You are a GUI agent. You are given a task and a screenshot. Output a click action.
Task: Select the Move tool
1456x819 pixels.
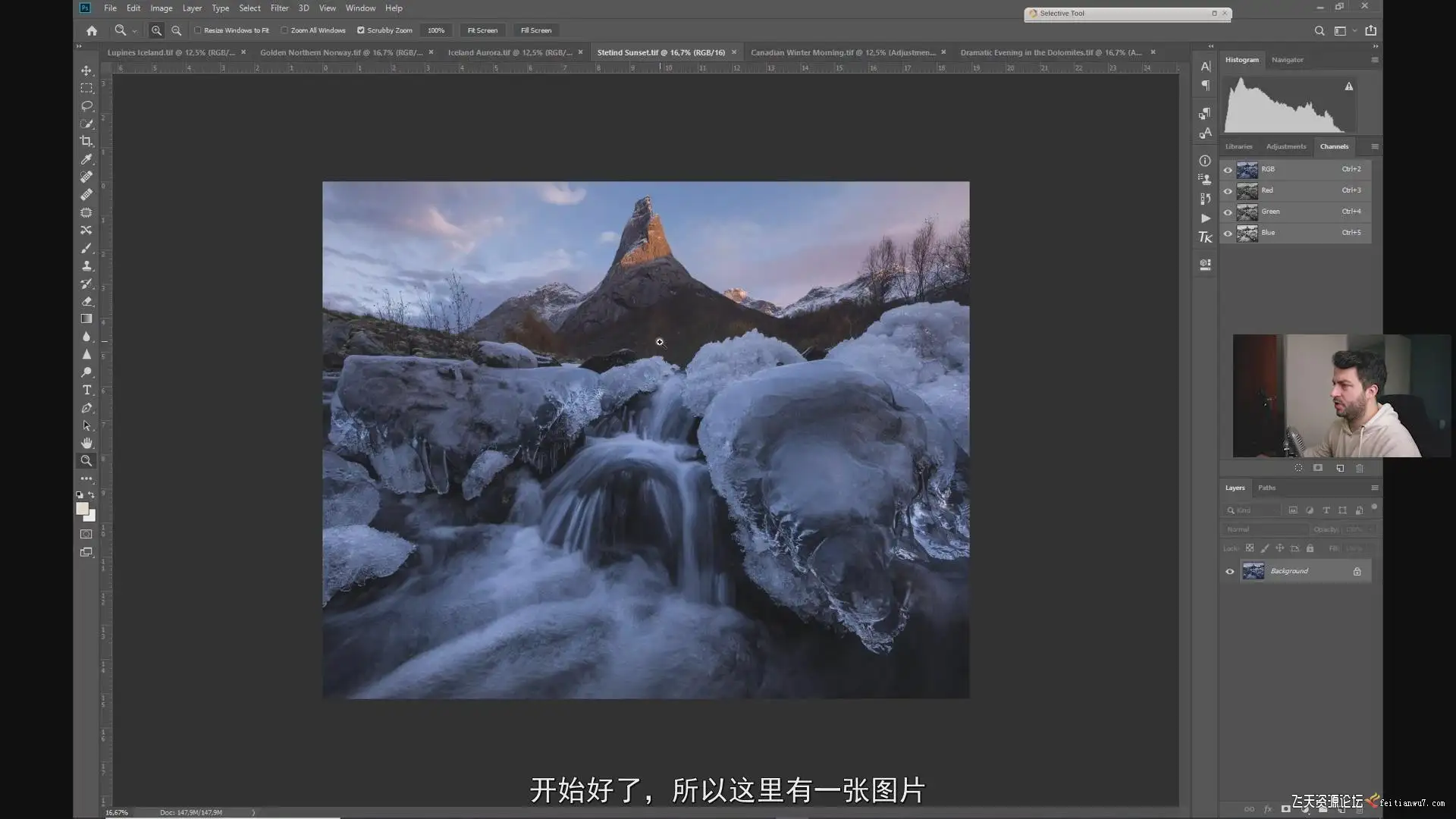point(86,71)
